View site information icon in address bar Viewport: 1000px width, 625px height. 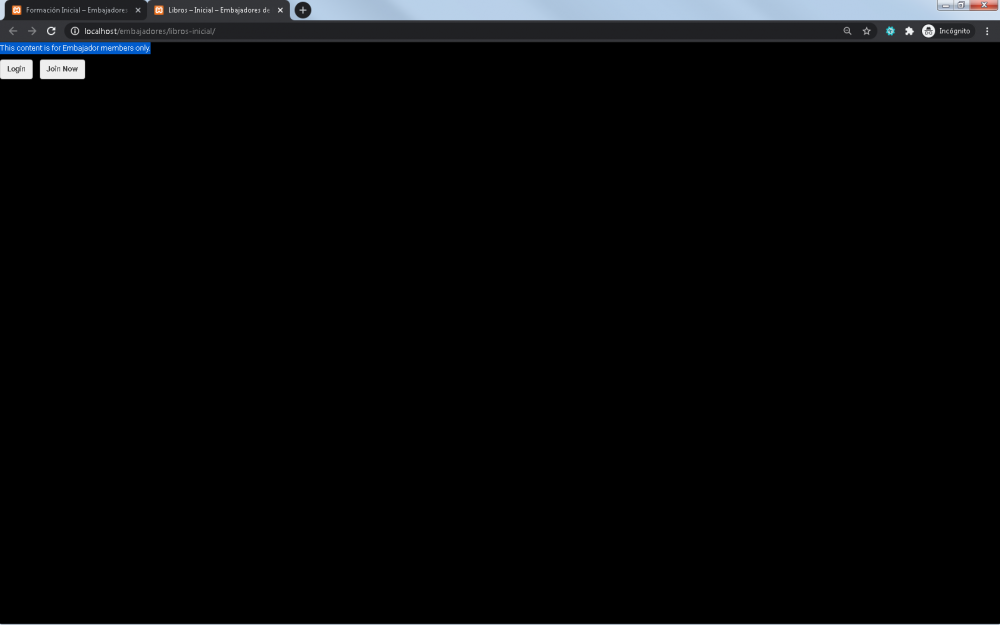coord(75,31)
